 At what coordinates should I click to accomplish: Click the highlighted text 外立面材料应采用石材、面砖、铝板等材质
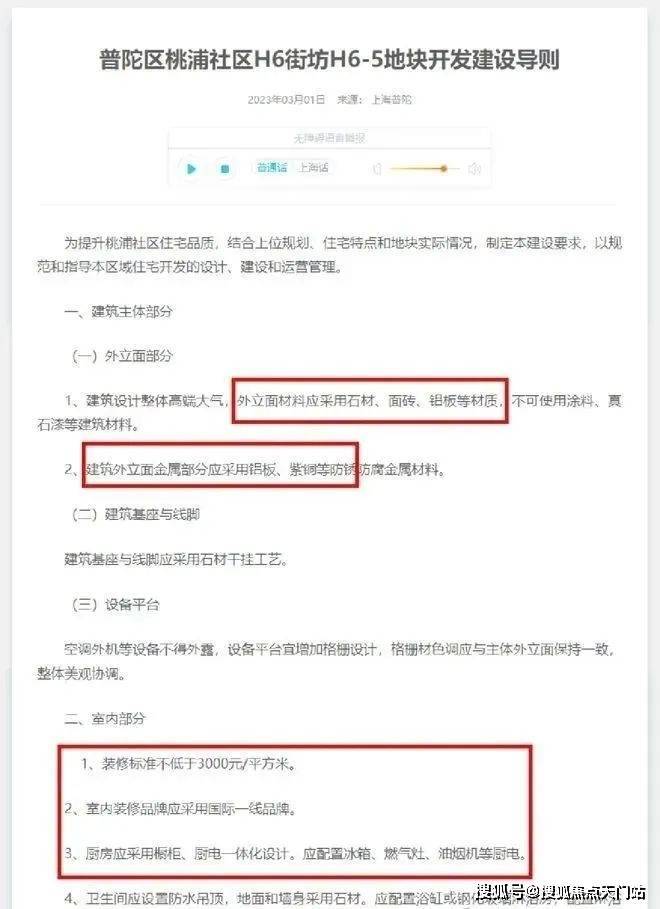(x=370, y=401)
